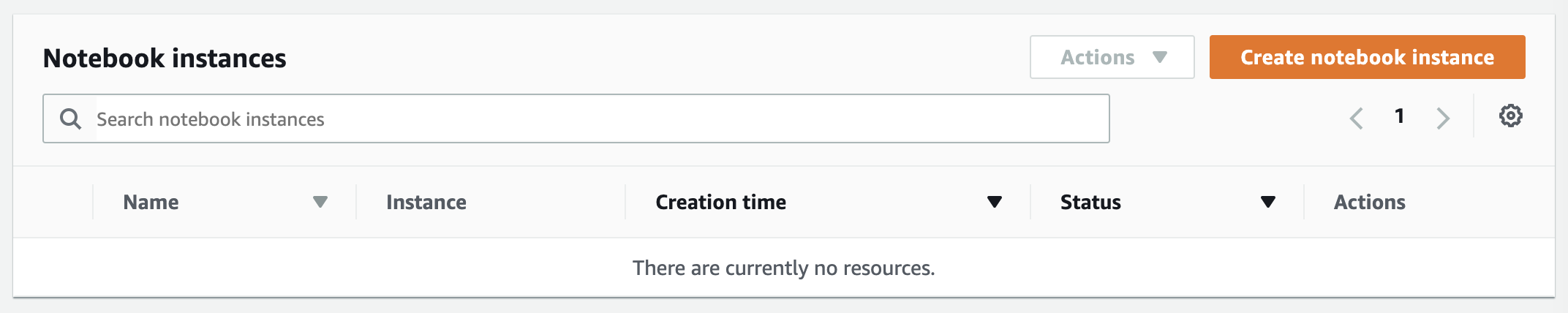The width and height of the screenshot is (1568, 313).
Task: Select page number 1 in pagination
Action: pyautogui.click(x=1399, y=116)
